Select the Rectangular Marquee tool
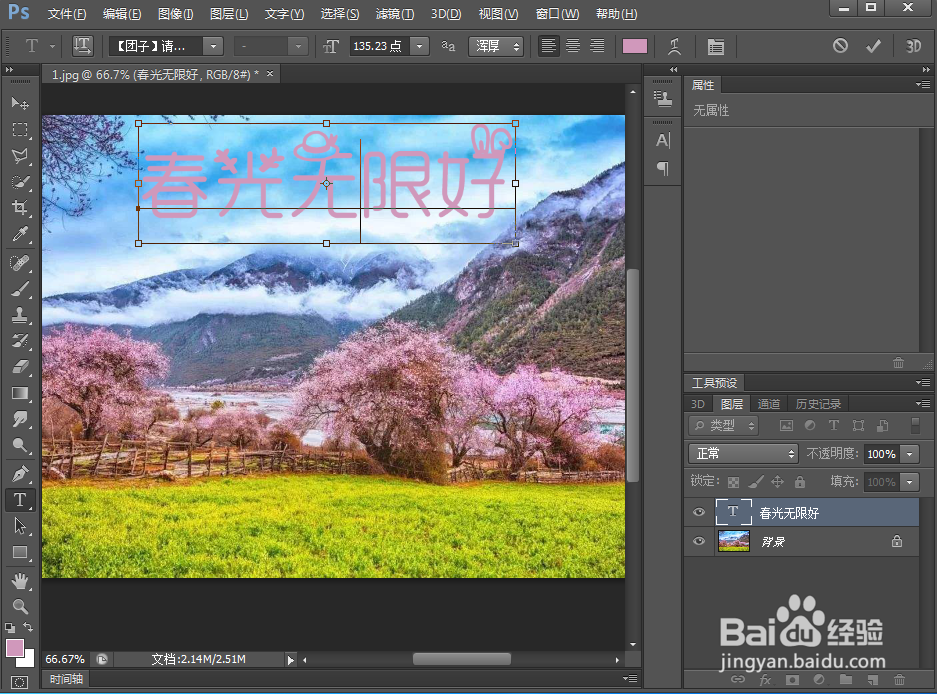This screenshot has height=694, width=937. pyautogui.click(x=20, y=129)
